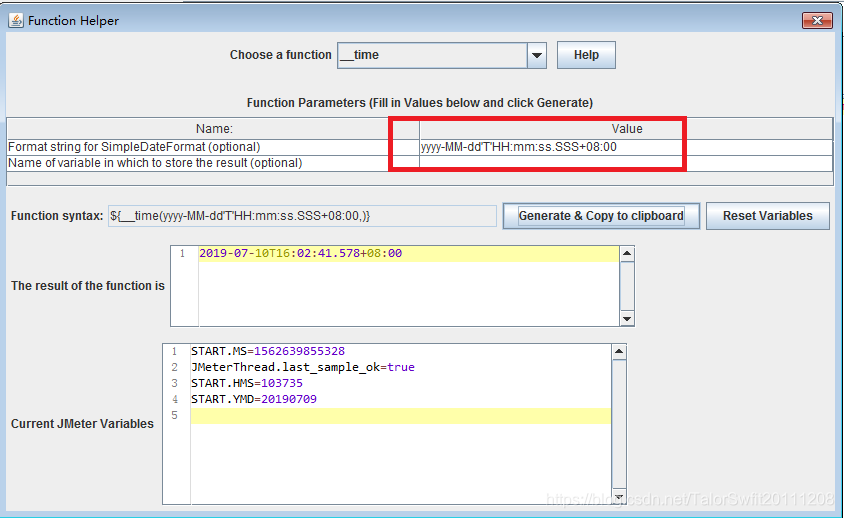Close the Function Helper window
This screenshot has width=844, height=518.
click(817, 20)
